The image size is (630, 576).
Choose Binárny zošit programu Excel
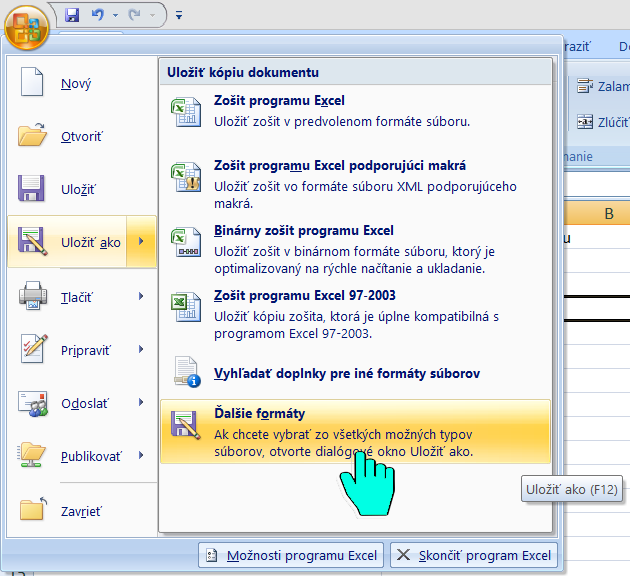pyautogui.click(x=355, y=249)
